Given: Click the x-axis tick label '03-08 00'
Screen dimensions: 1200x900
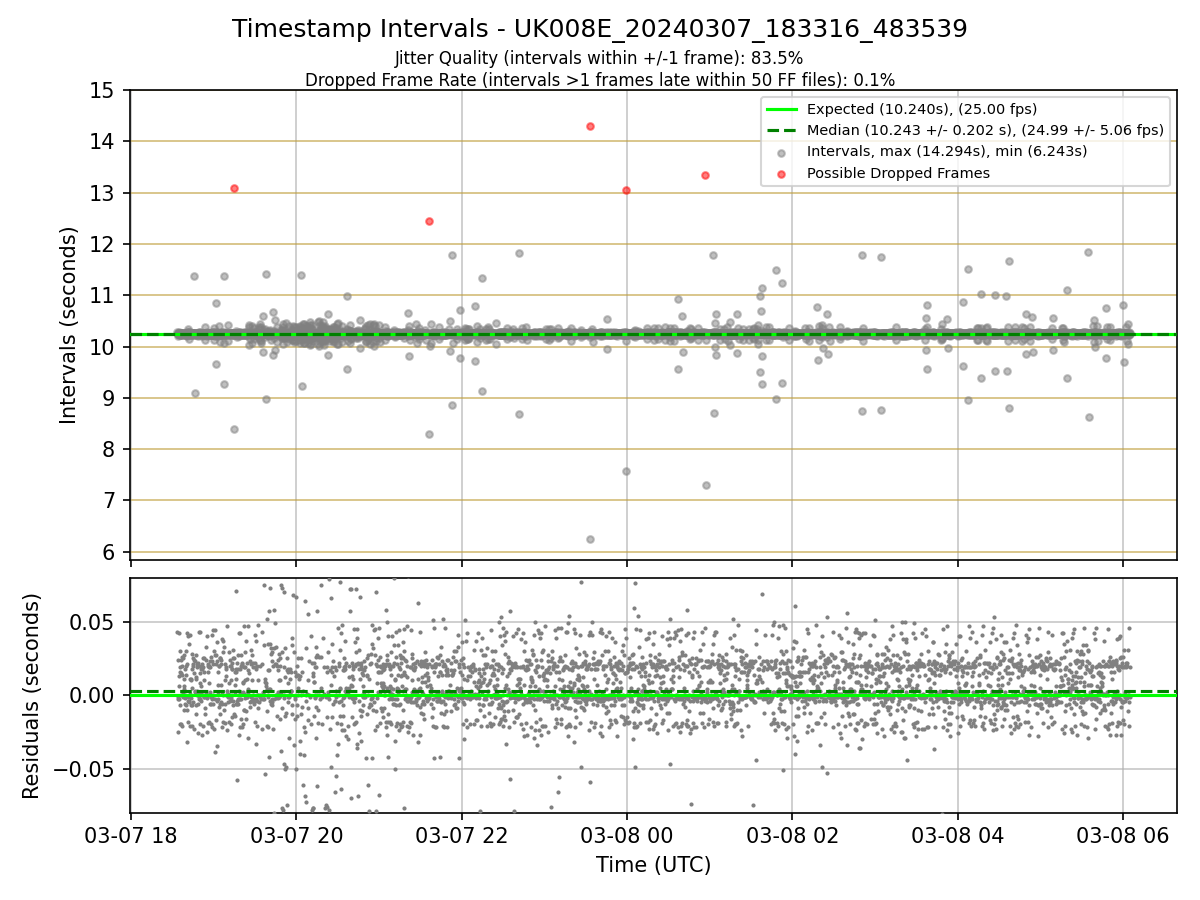Looking at the screenshot, I should pos(626,834).
